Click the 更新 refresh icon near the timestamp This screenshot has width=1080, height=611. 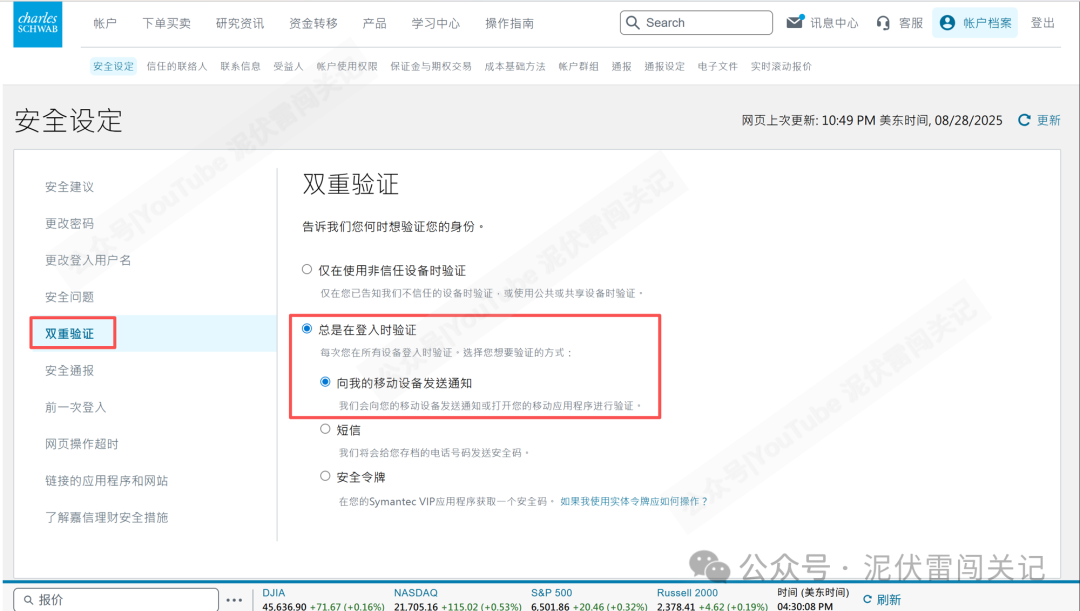pos(1022,119)
